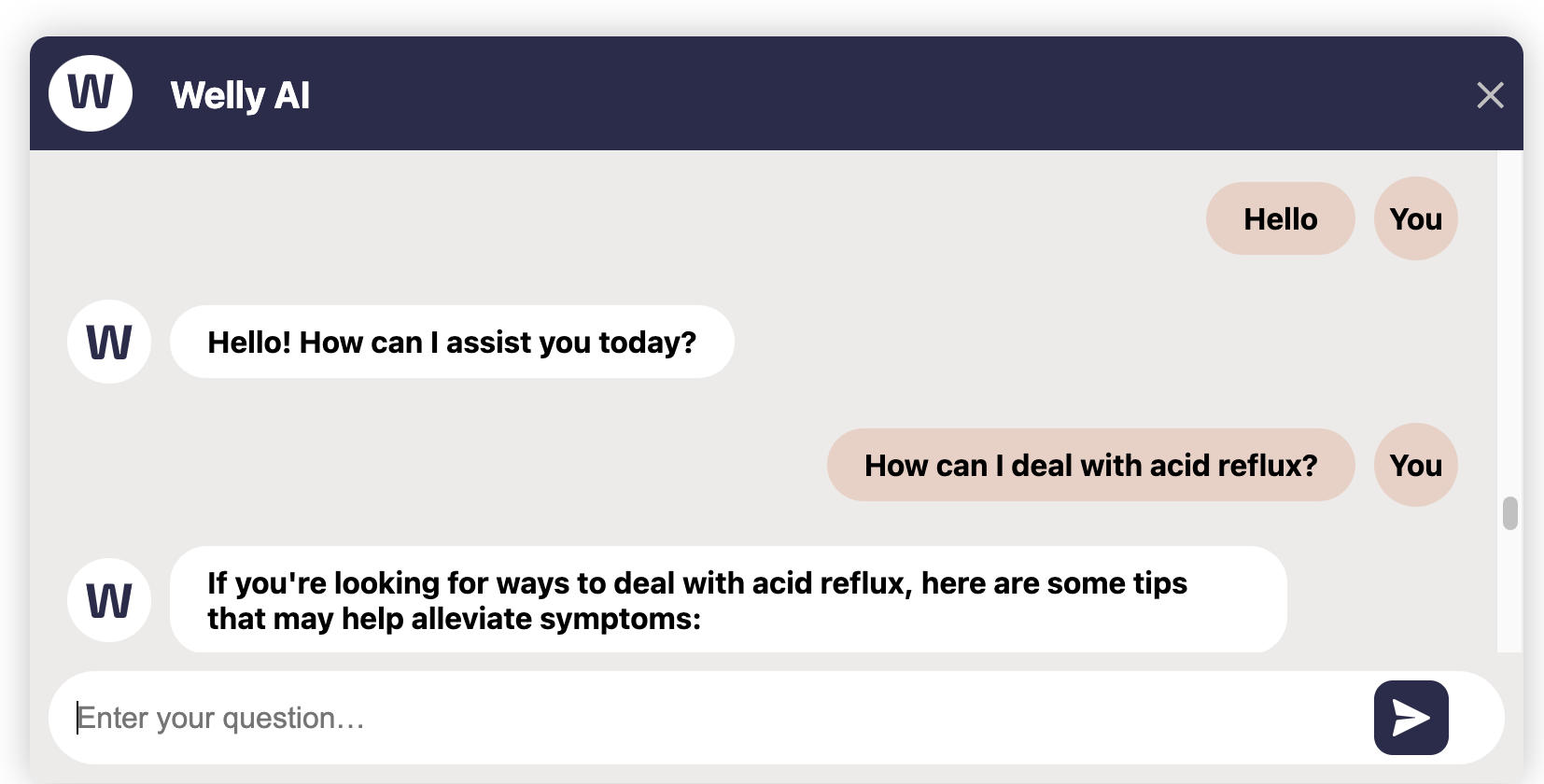The width and height of the screenshot is (1544, 784).
Task: Click the scrollbar track above the thumb
Action: [x=1510, y=327]
